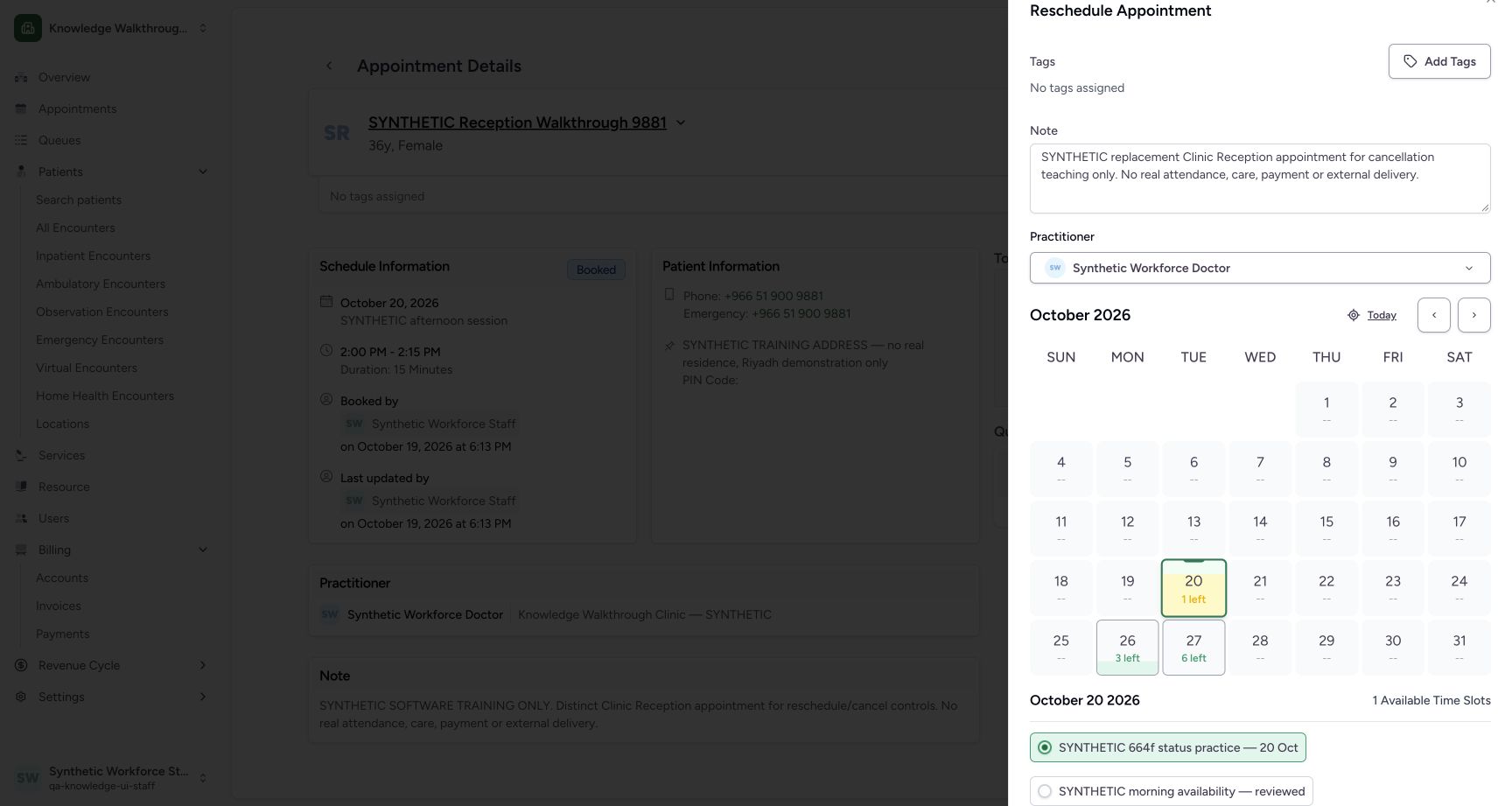The height and width of the screenshot is (806, 1512).
Task: Open the Practitioner dropdown
Action: (1260, 268)
